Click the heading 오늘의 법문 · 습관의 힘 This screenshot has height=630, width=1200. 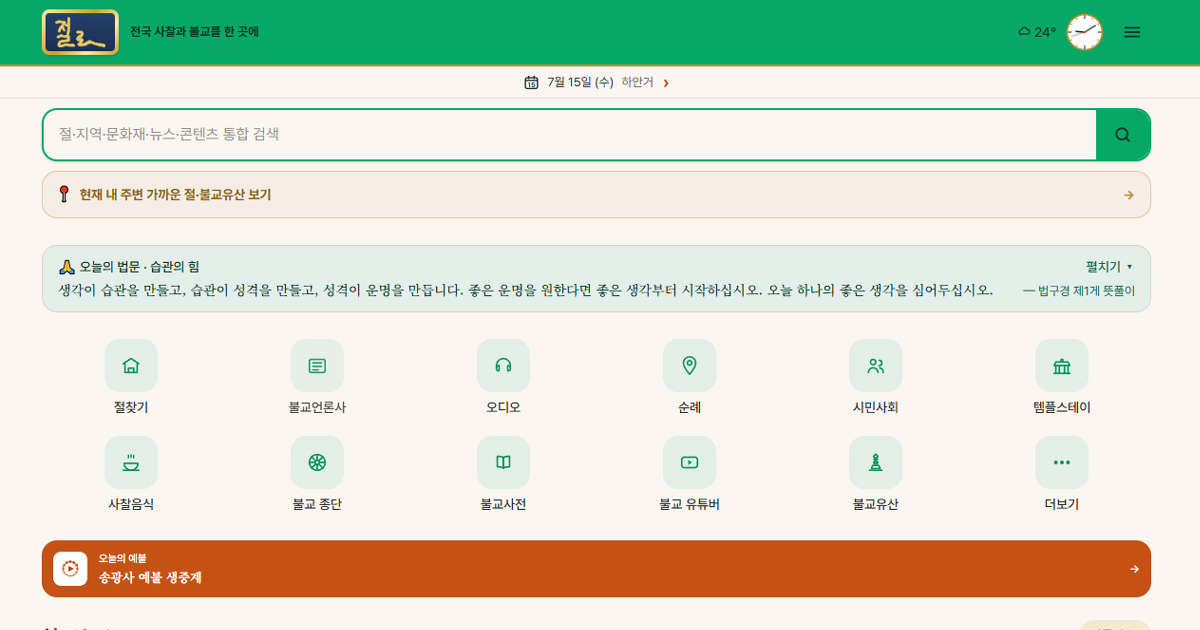click(x=129, y=267)
